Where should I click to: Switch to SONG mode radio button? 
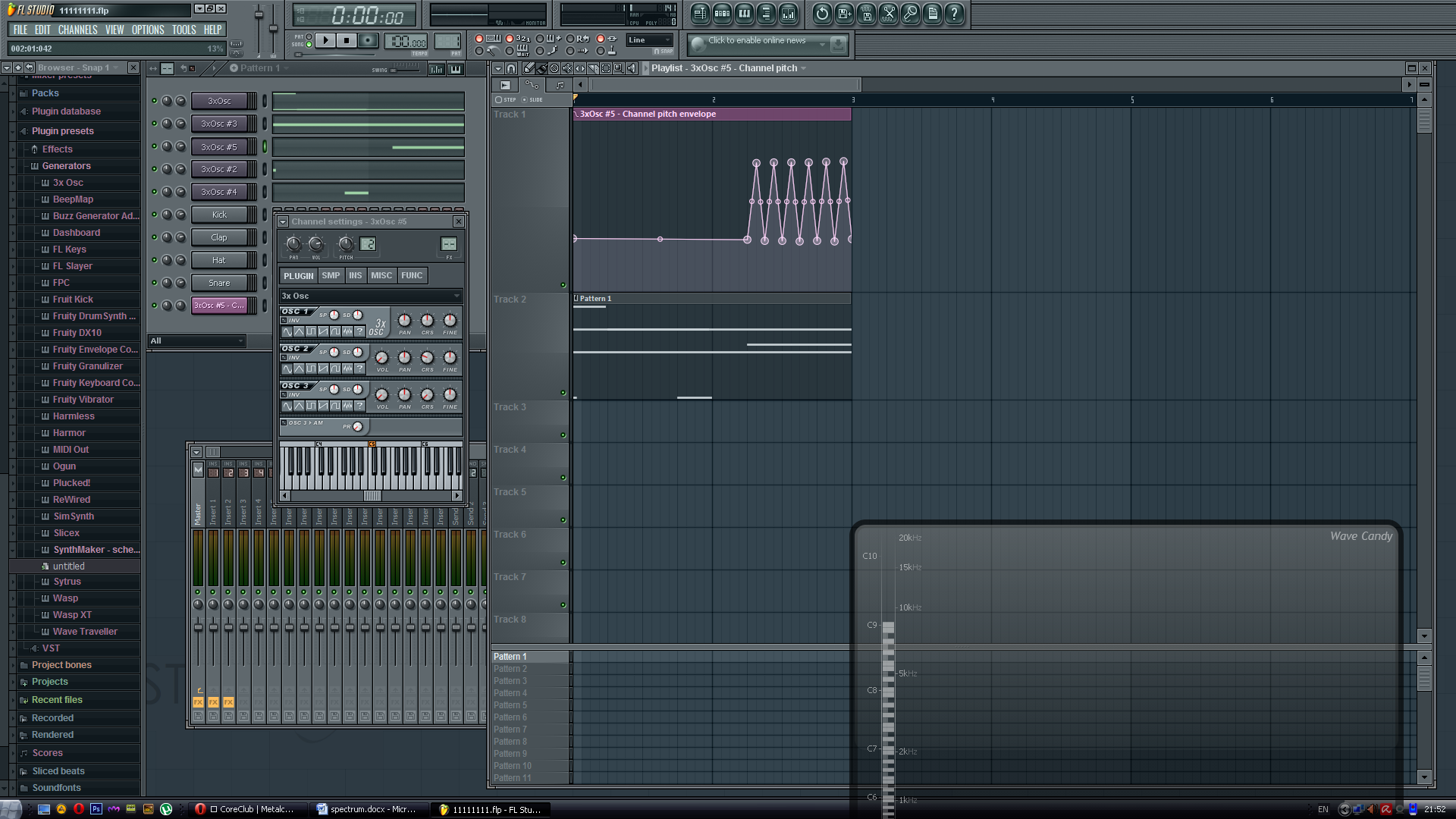(x=309, y=45)
